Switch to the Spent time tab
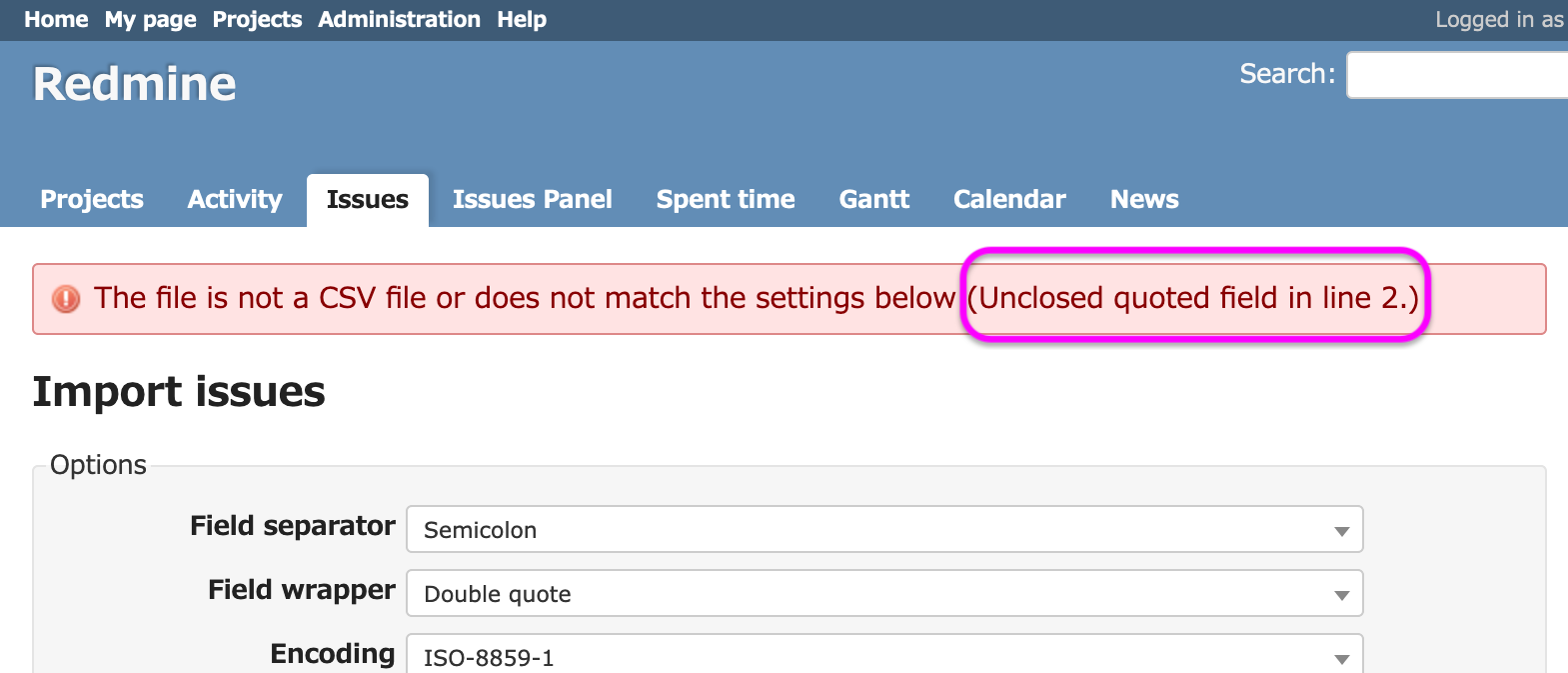1568x673 pixels. tap(726, 199)
